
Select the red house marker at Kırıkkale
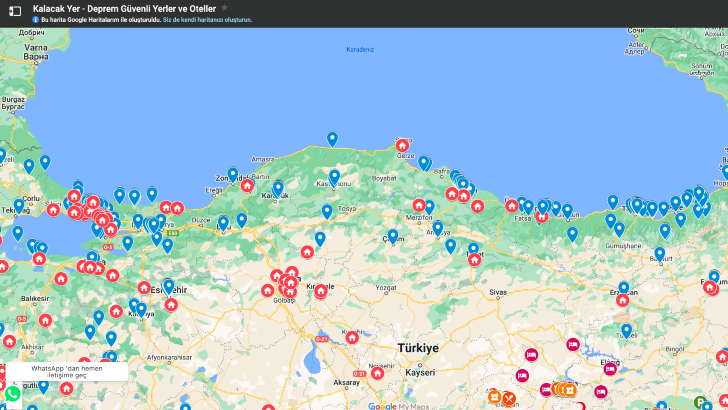320,291
